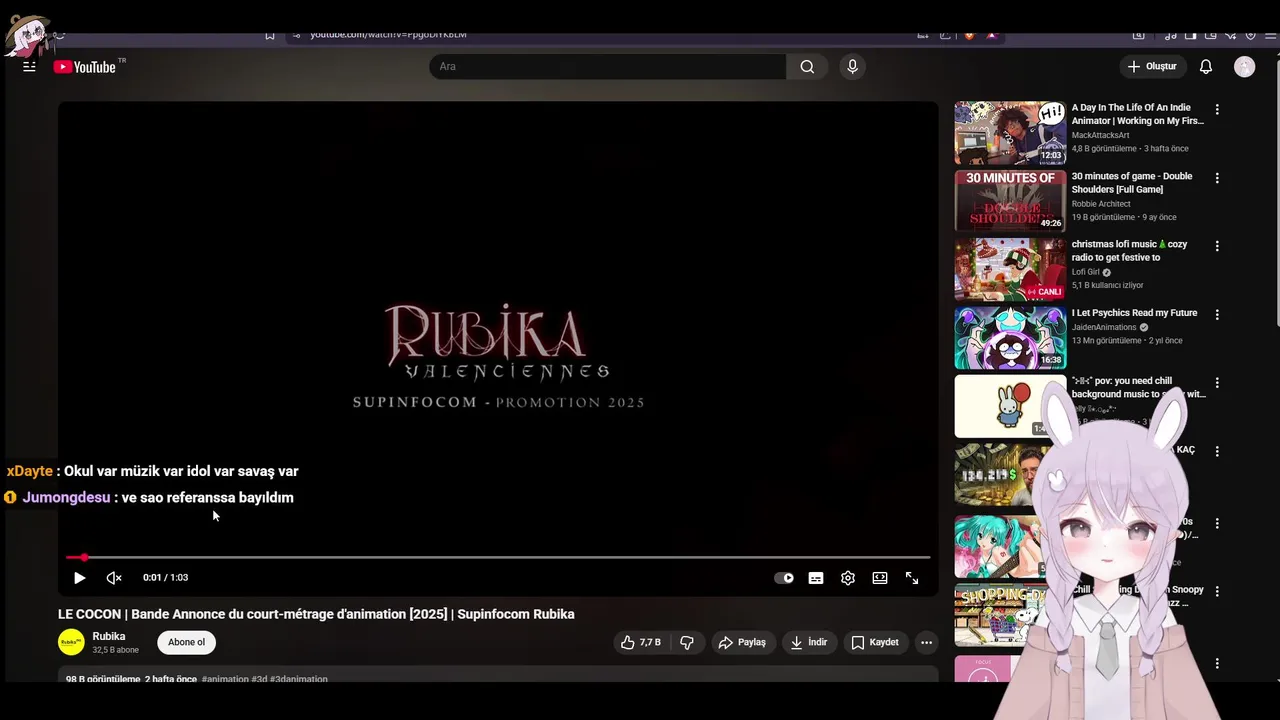
Task: Toggle subtitles captions button
Action: (x=816, y=578)
